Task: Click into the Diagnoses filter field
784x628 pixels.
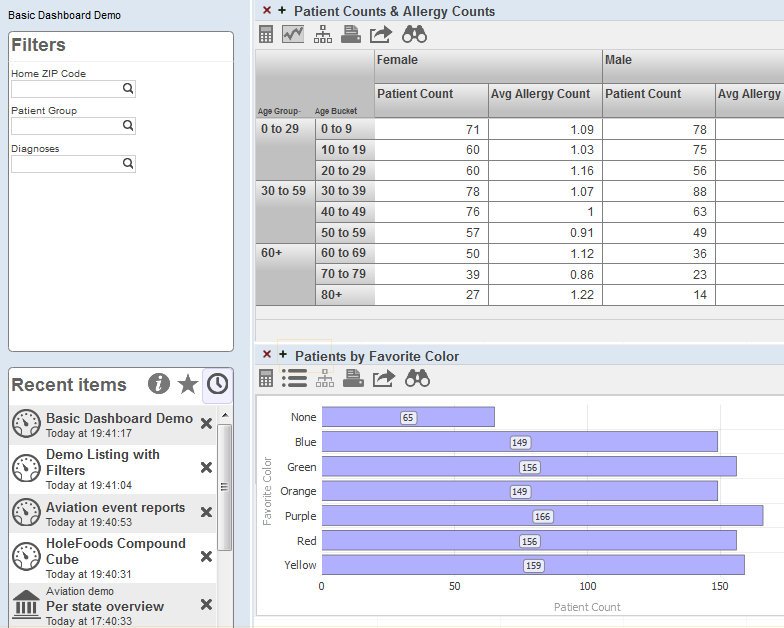Action: pos(73,164)
